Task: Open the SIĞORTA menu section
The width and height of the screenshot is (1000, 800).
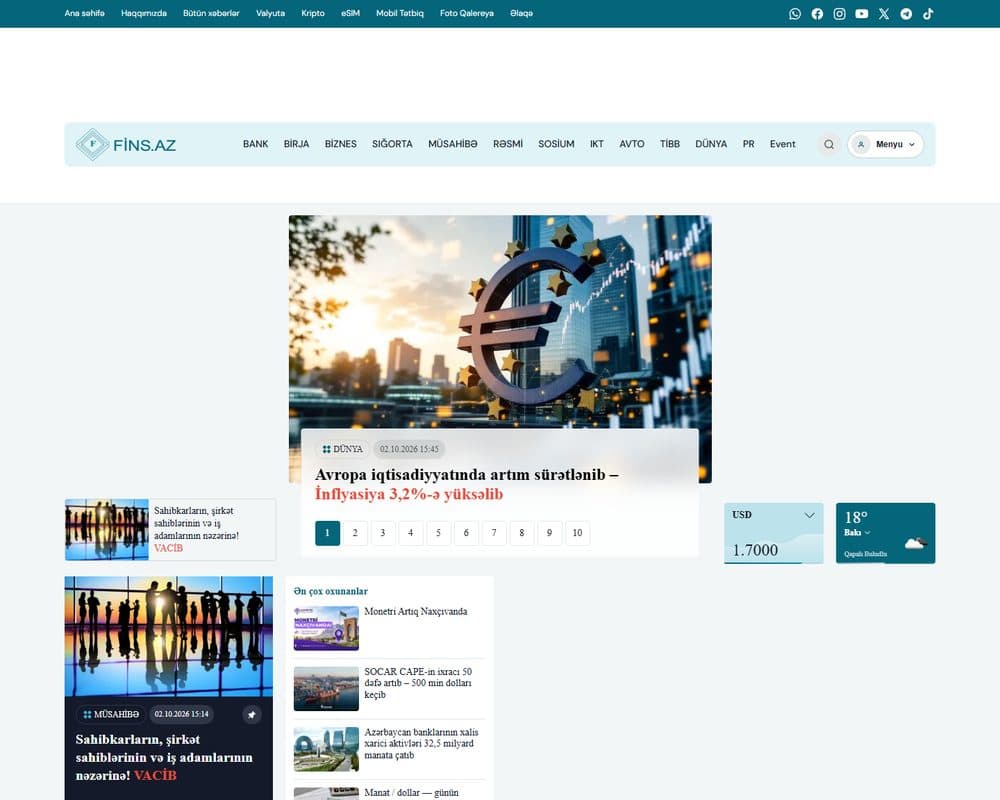Action: 392,144
